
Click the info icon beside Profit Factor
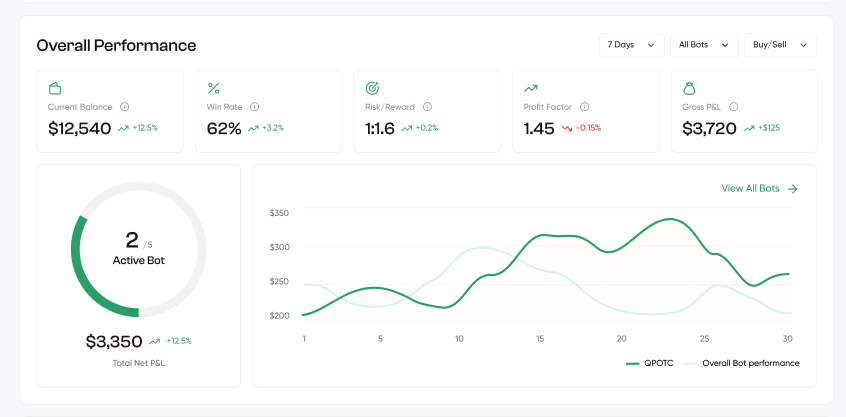click(584, 107)
